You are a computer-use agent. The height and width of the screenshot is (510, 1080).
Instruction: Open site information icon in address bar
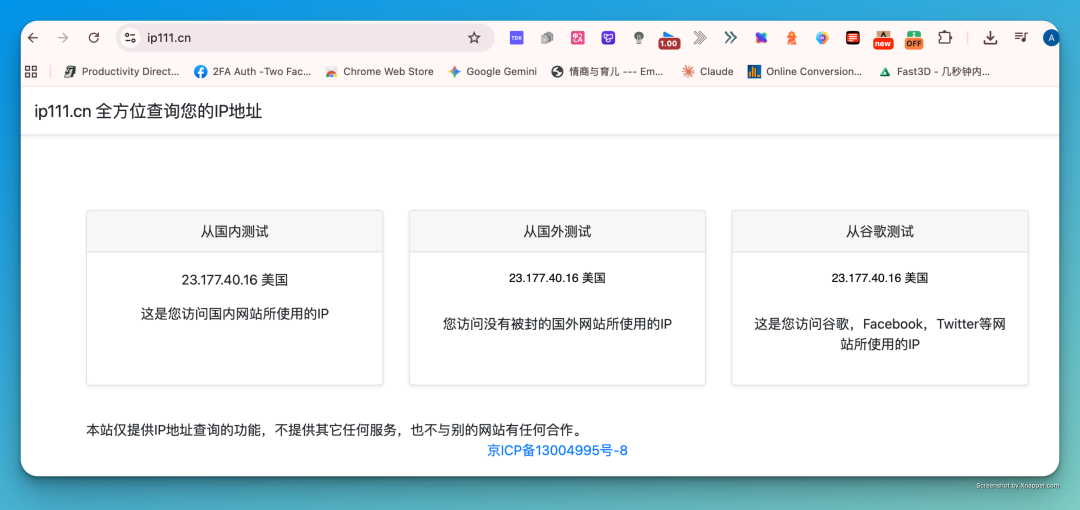(130, 38)
